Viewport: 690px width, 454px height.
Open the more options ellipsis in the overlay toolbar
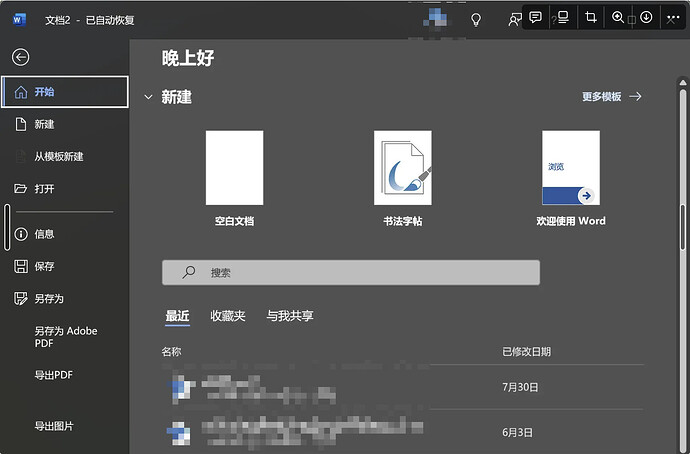point(673,18)
